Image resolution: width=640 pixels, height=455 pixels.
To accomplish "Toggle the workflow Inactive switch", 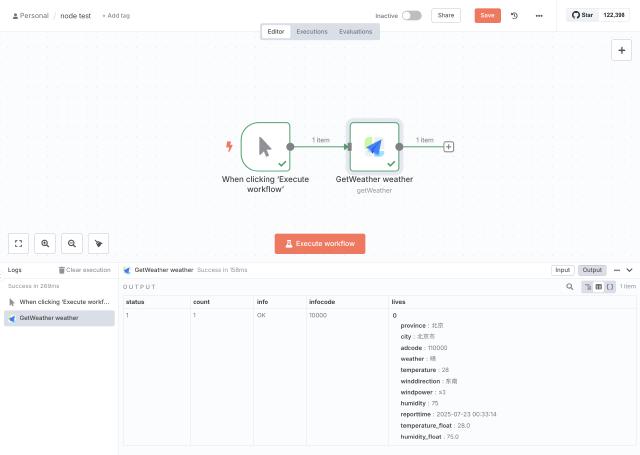I will (x=411, y=16).
